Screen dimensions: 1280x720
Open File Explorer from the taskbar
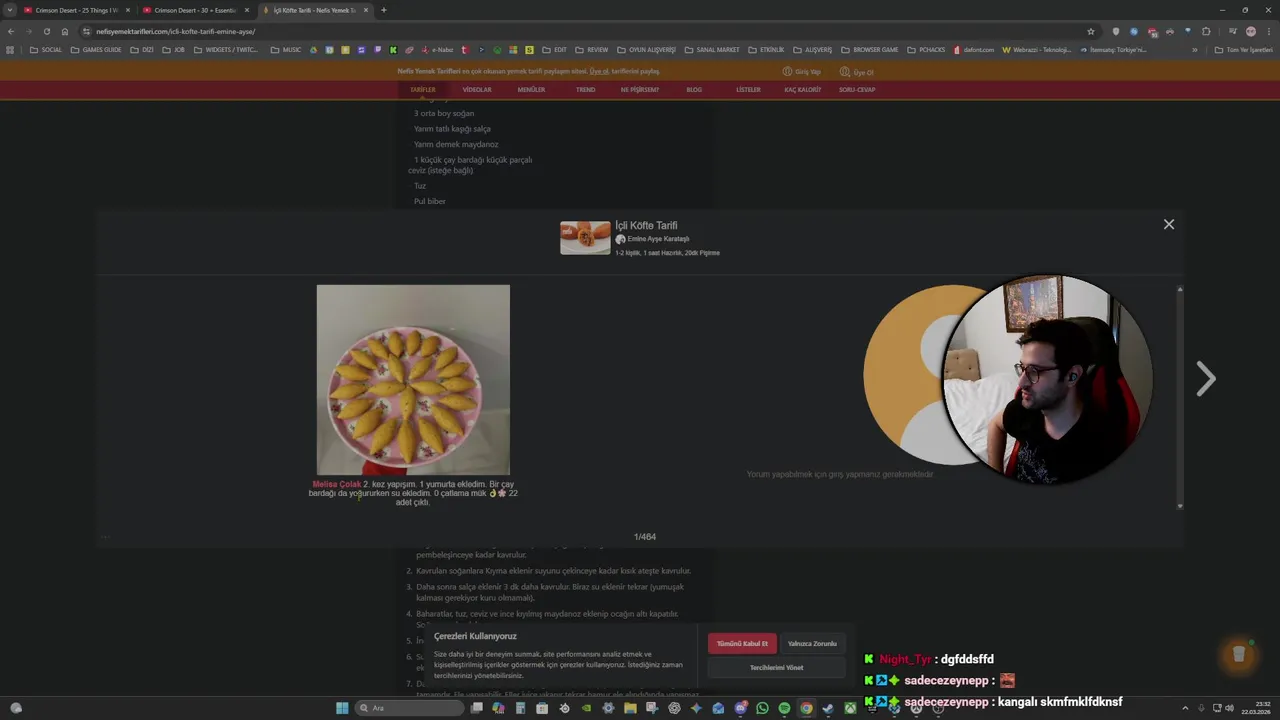pyautogui.click(x=630, y=708)
